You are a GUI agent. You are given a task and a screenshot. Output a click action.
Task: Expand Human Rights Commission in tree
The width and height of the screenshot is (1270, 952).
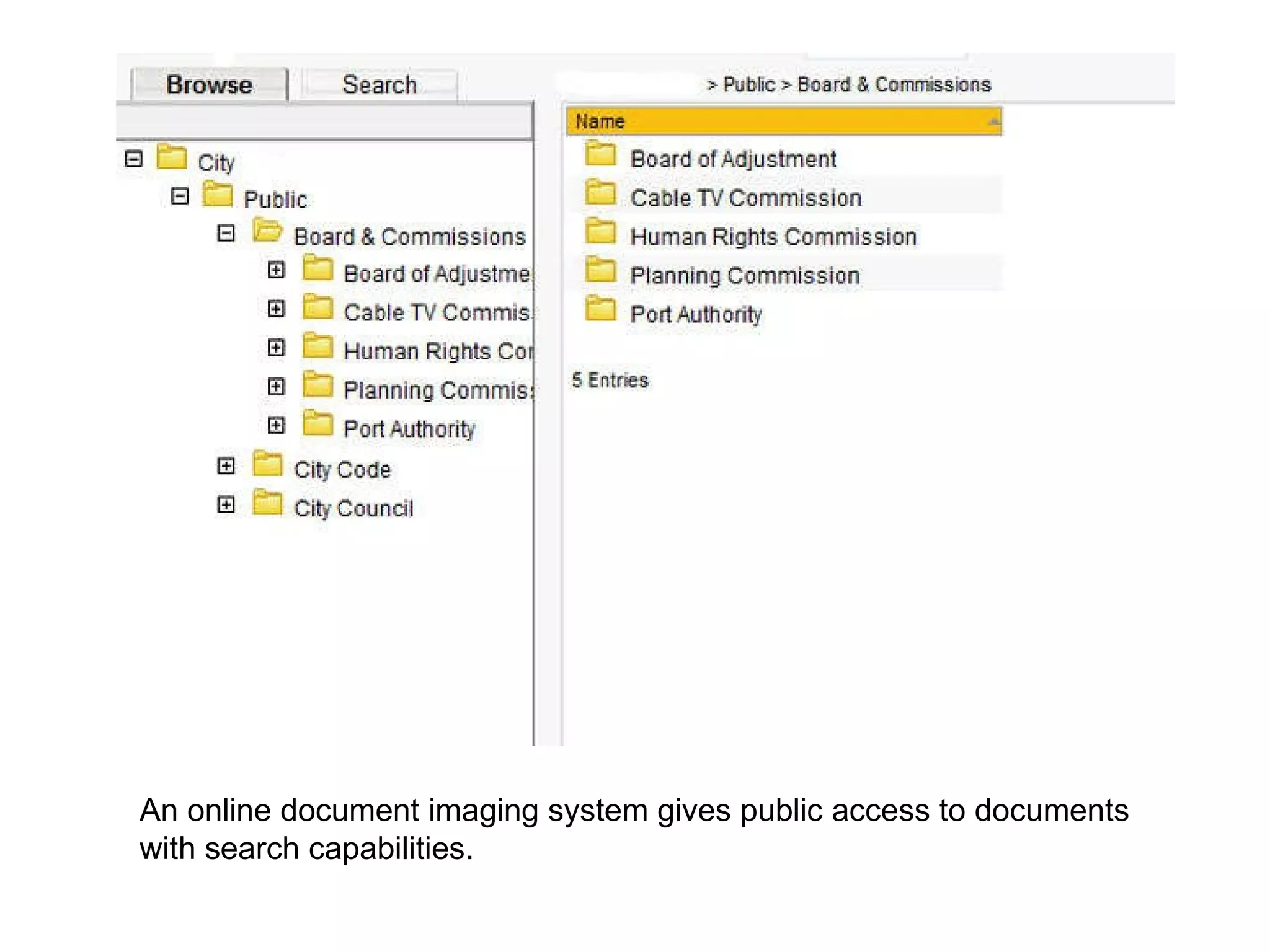point(276,348)
